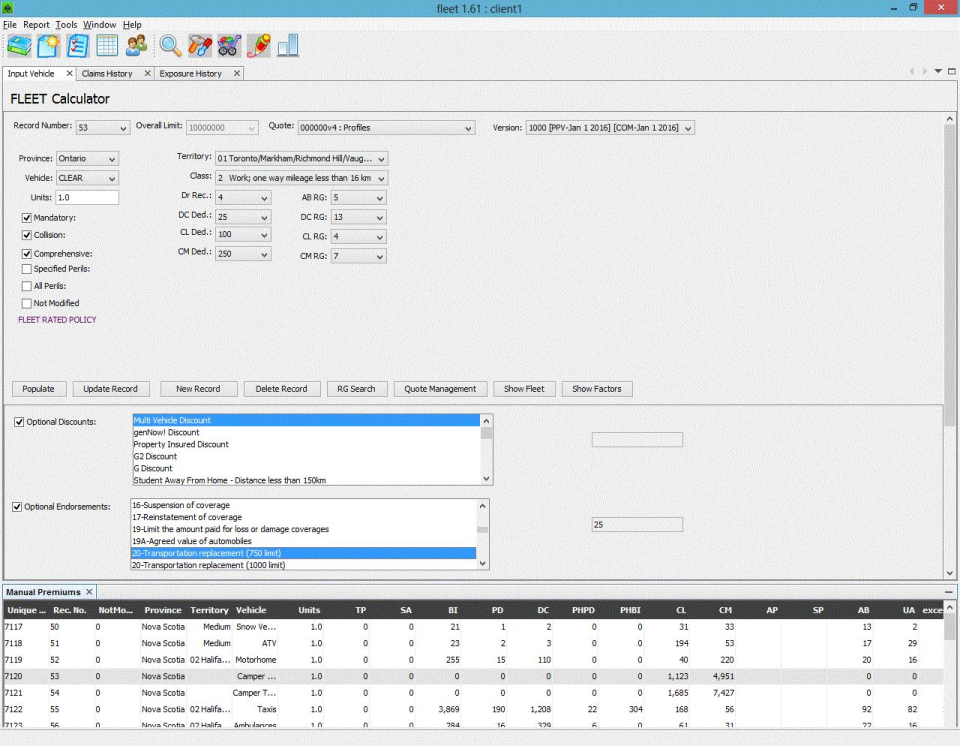Screen dimensions: 960x746
Task: Click the bar chart toolbar icon
Action: pos(288,46)
